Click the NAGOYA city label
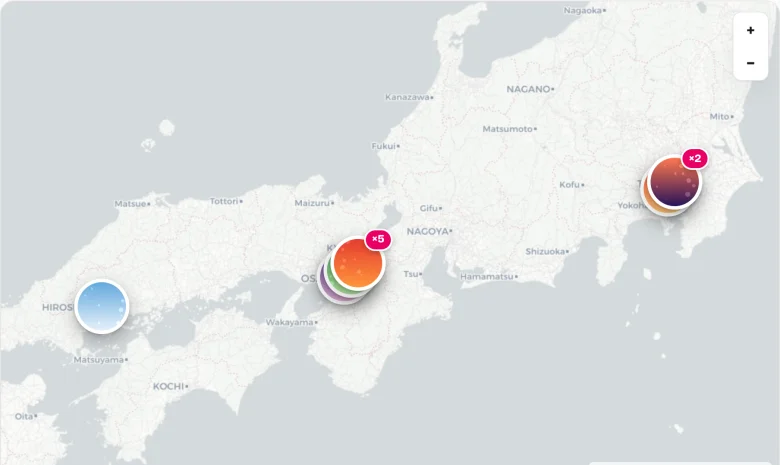The height and width of the screenshot is (465, 780). coord(427,231)
